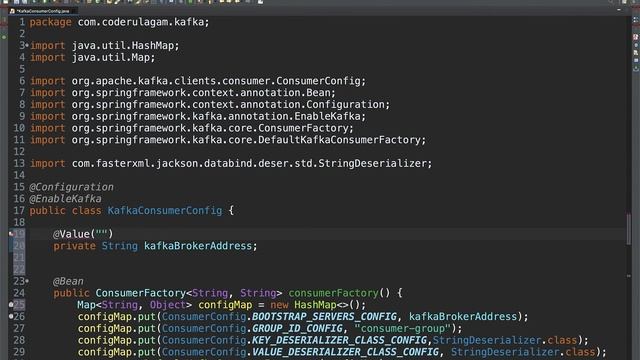This screenshot has width=640, height=360.
Task: Click the consumerFactory method name
Action: point(333,293)
